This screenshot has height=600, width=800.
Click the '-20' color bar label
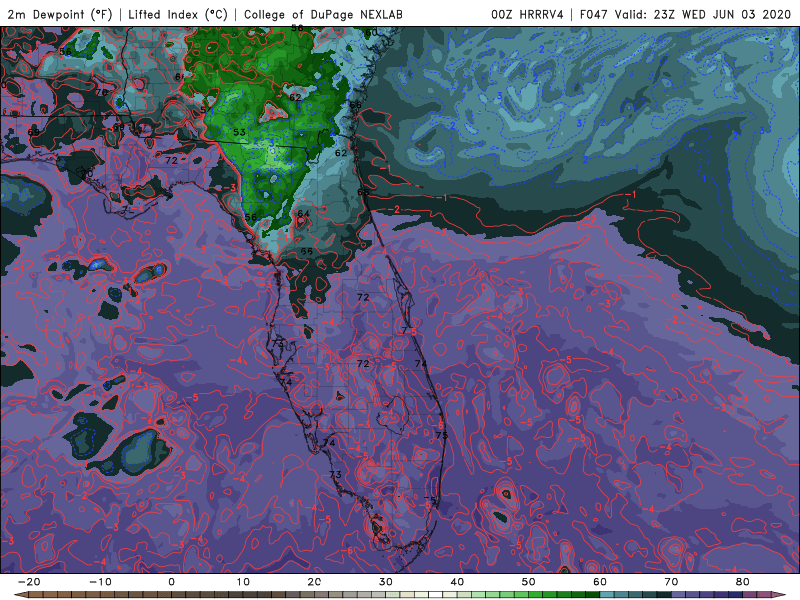[x=29, y=582]
